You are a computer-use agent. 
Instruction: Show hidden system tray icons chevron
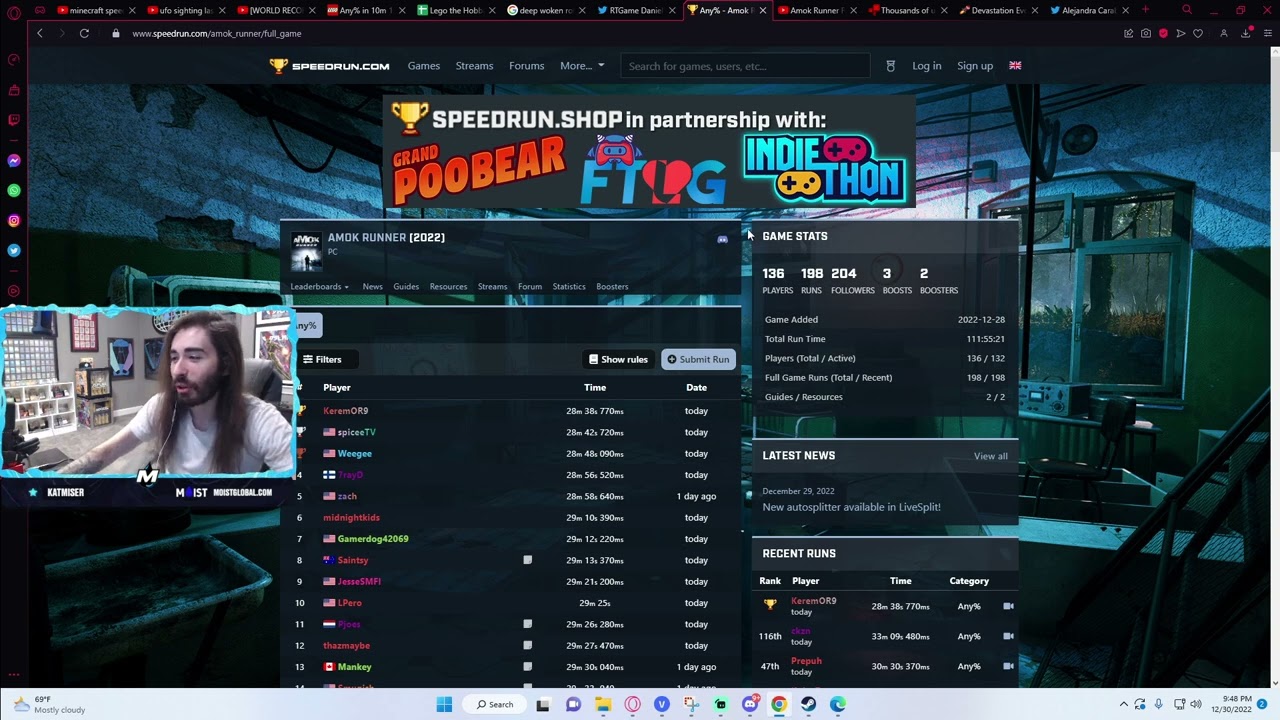click(1123, 704)
